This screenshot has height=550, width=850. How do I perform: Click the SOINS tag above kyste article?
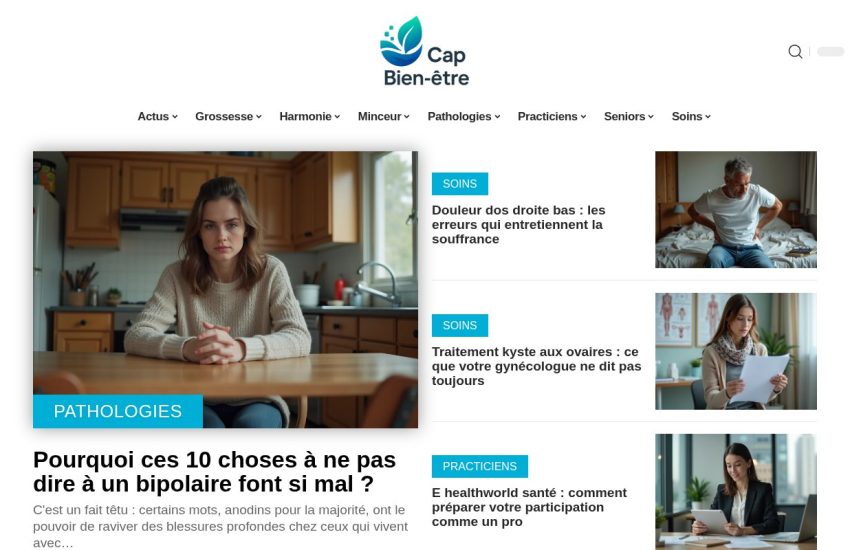460,325
